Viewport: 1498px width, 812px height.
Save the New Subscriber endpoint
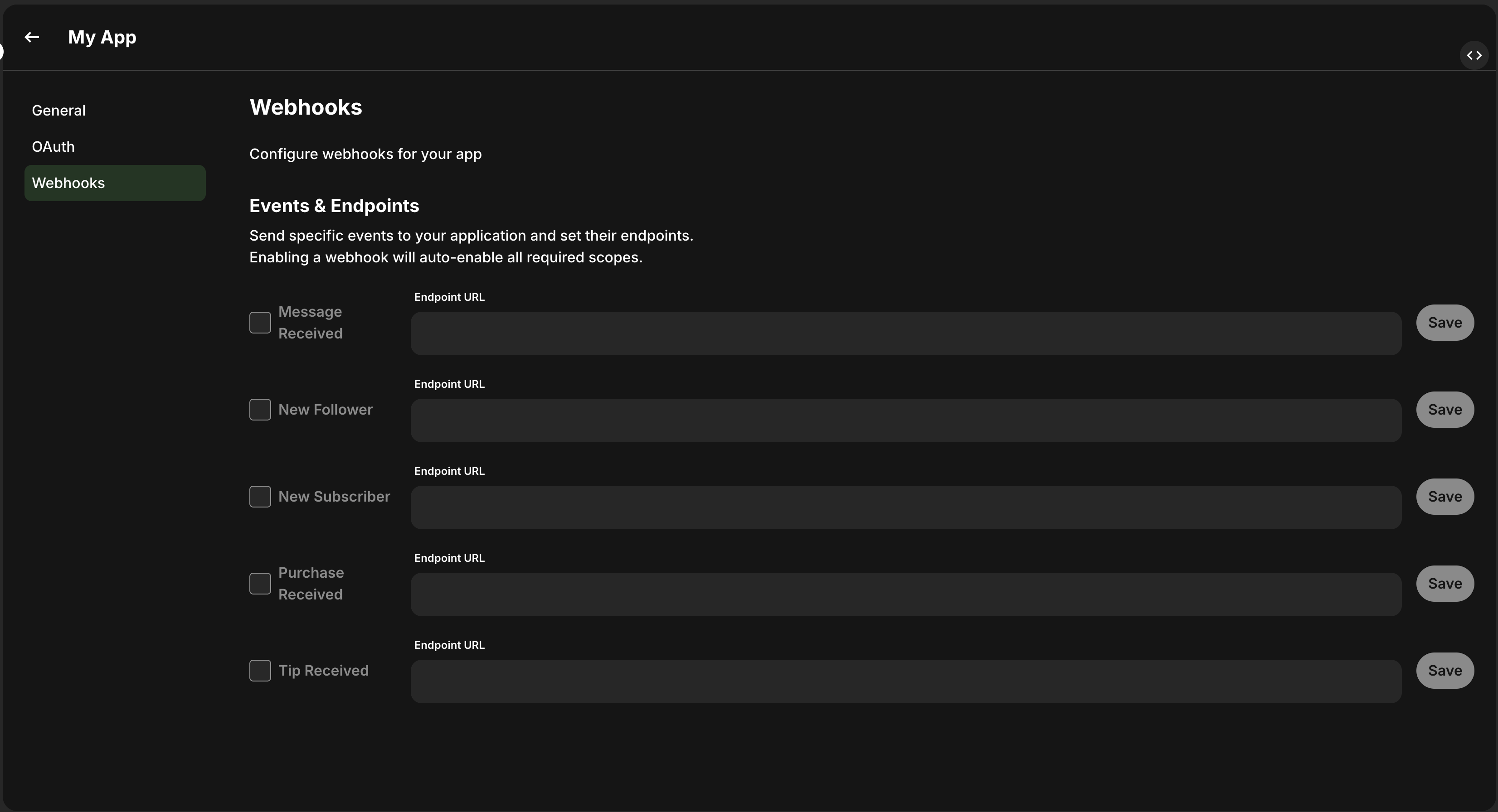[x=1445, y=496]
